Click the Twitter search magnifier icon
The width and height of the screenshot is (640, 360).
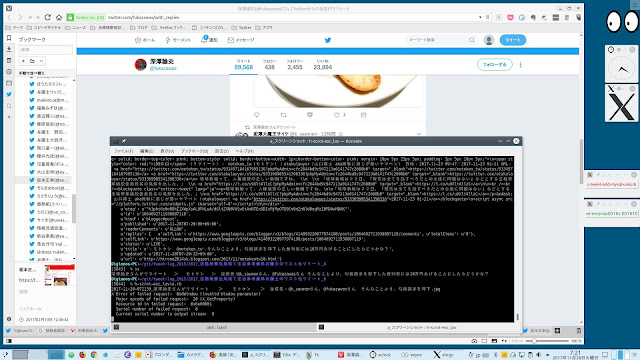tap(472, 40)
